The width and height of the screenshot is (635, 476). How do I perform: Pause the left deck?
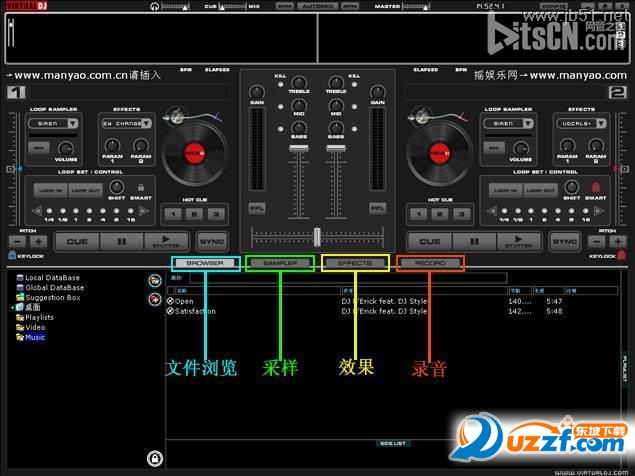coord(121,241)
